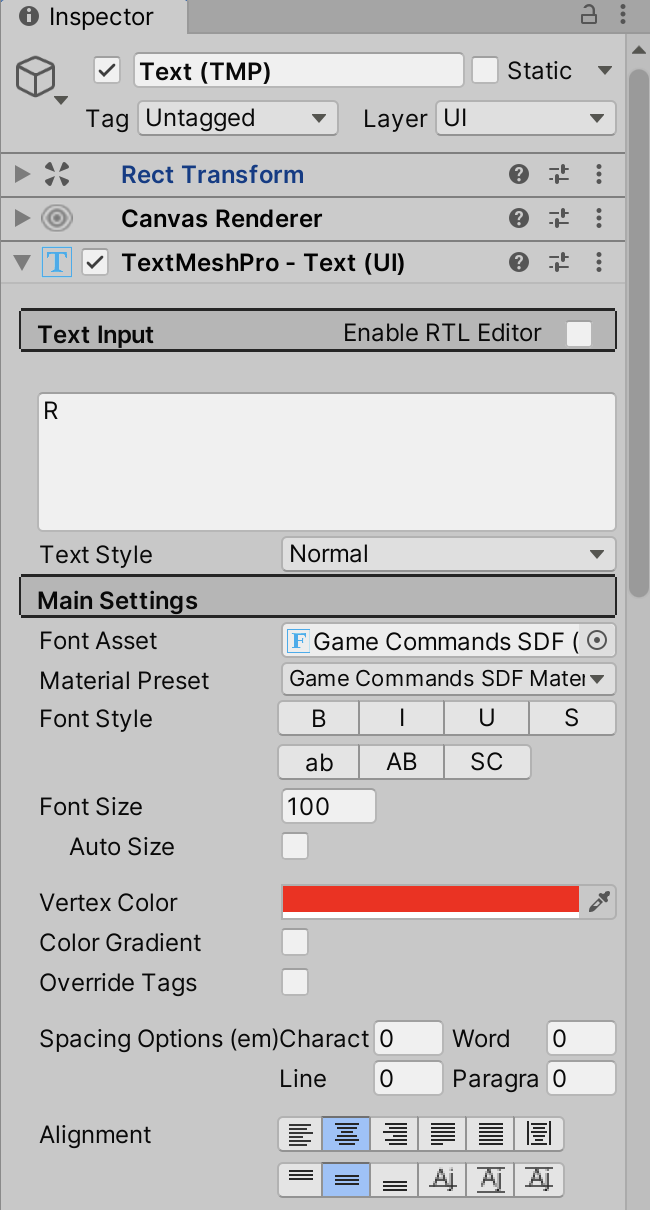Open the Text Style dropdown
Screen dimensions: 650x1210
448,554
